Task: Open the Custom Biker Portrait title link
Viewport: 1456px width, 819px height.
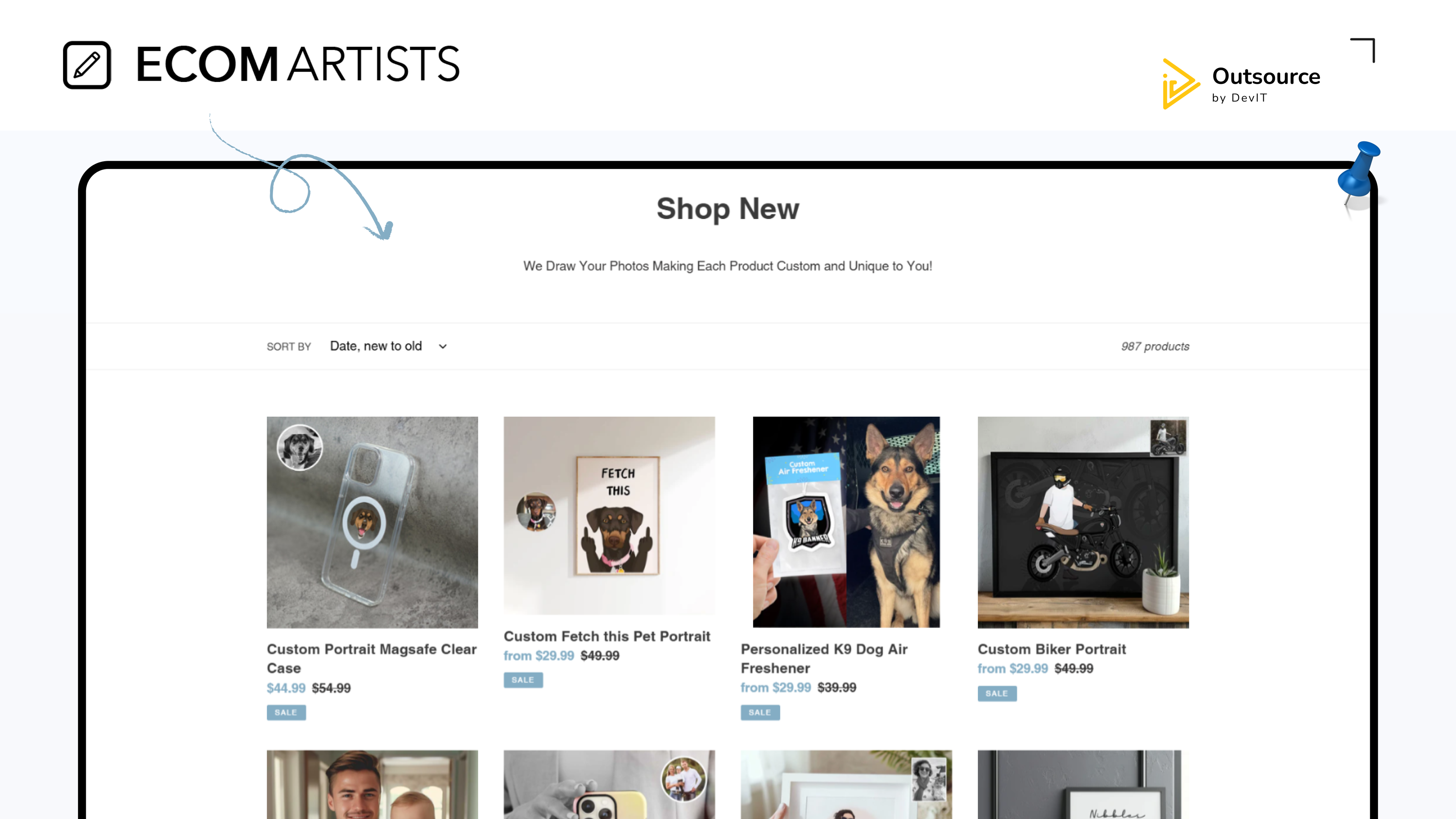Action: click(x=1051, y=649)
